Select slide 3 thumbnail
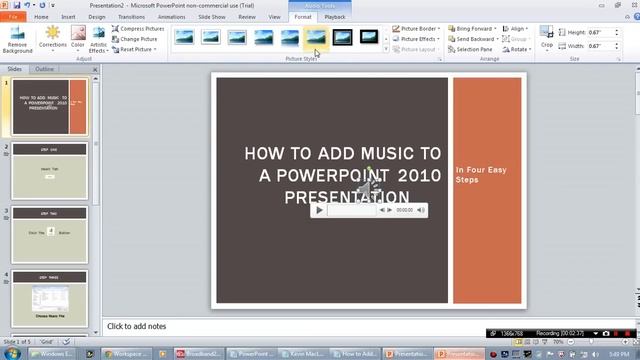The width and height of the screenshot is (640, 360). [x=49, y=235]
